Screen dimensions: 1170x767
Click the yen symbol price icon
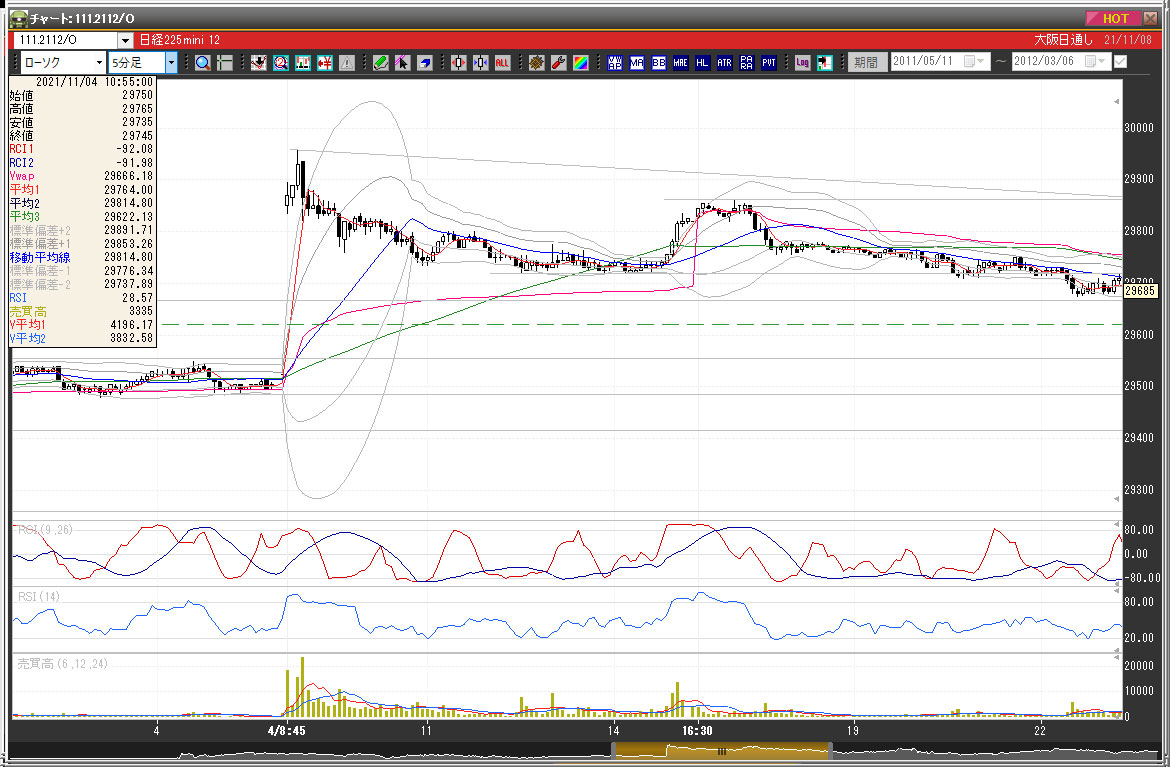click(325, 63)
